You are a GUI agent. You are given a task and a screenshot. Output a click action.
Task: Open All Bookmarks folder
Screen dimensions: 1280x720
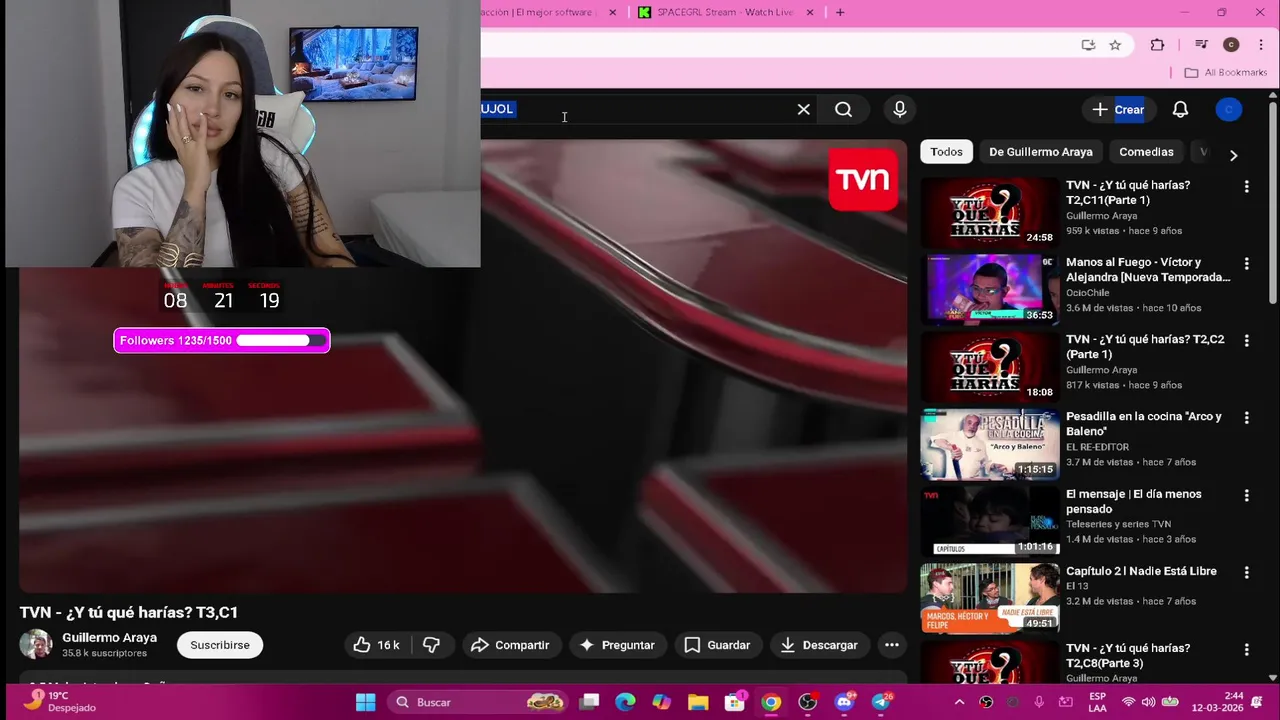click(1225, 72)
